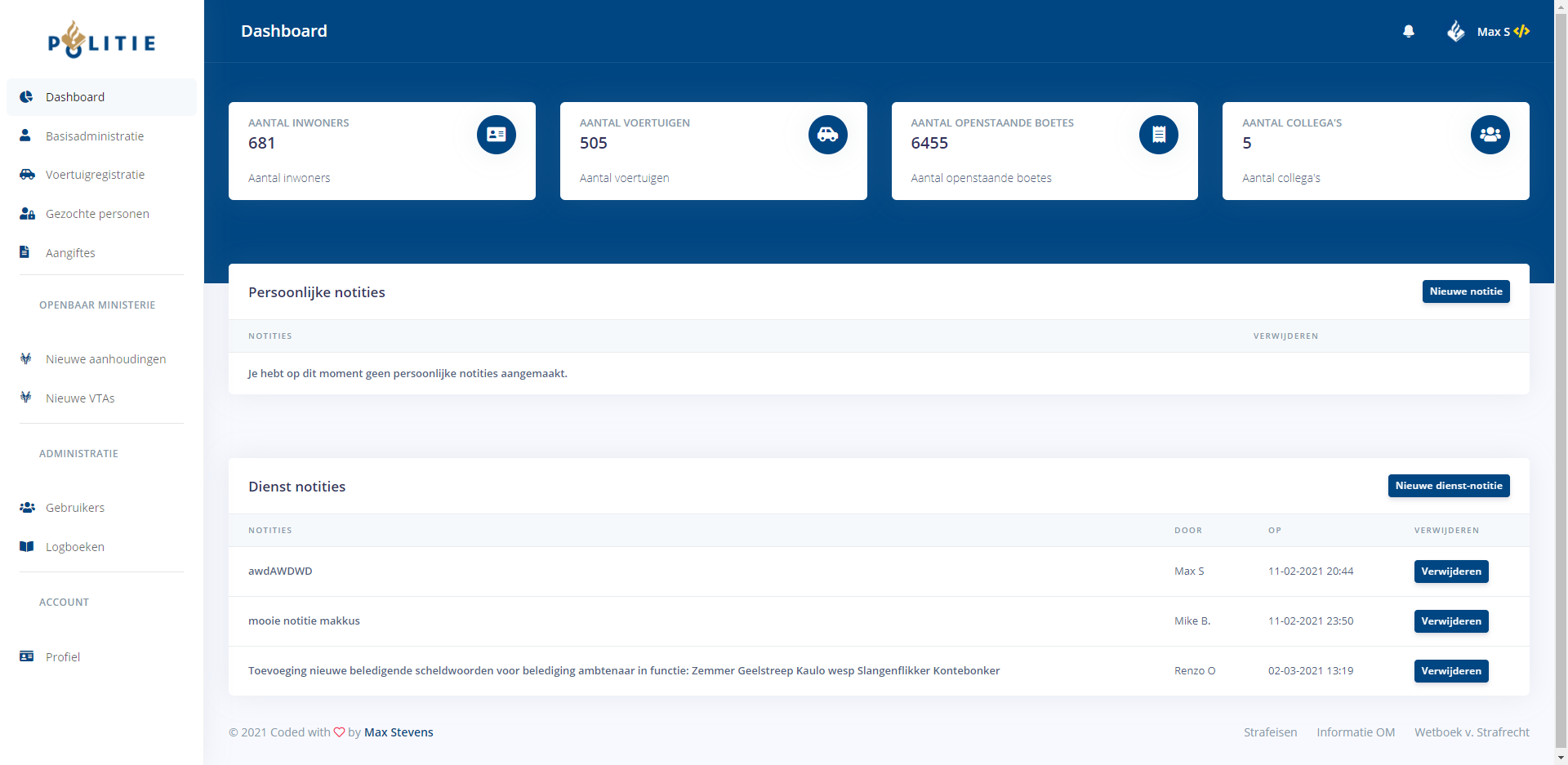Click the openstaande boetes receipt icon

click(x=1158, y=135)
